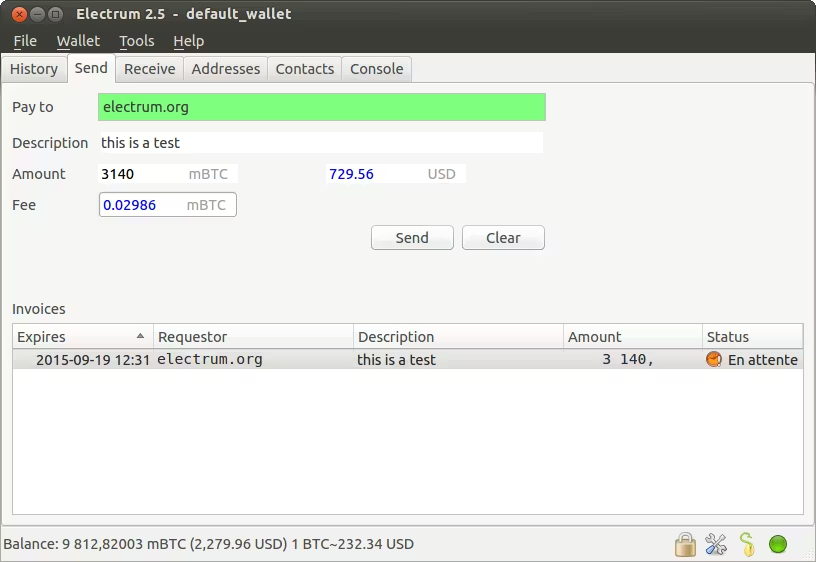816x562 pixels.
Task: Click the Description field 'this is a test'
Action: (321, 143)
